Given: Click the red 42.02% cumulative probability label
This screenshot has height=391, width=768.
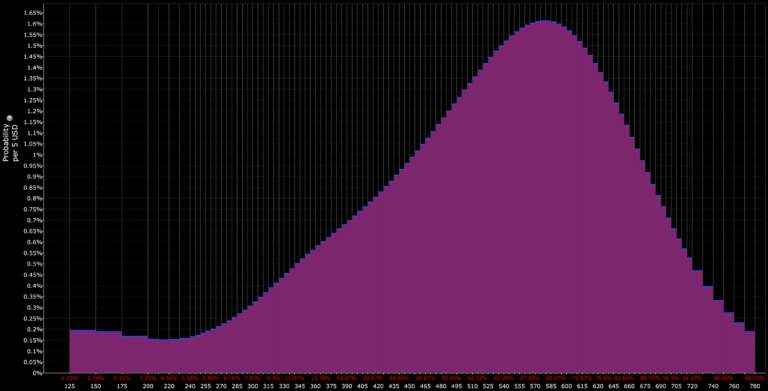Looking at the screenshot, I should tap(478, 379).
